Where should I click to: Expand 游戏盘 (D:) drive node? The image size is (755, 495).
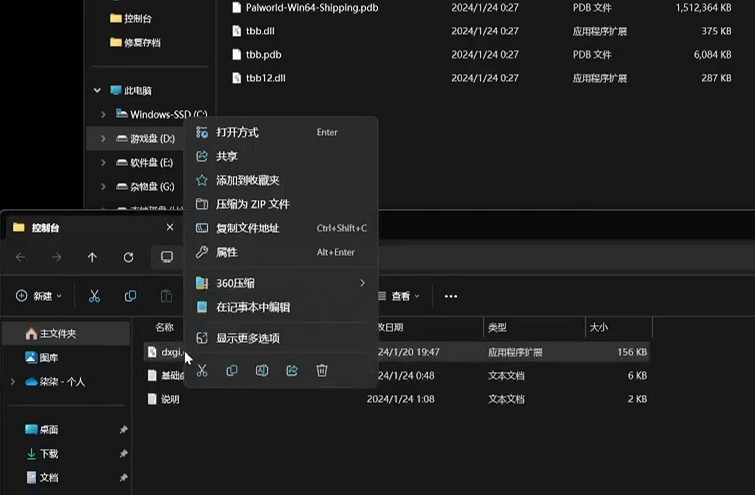(103, 139)
